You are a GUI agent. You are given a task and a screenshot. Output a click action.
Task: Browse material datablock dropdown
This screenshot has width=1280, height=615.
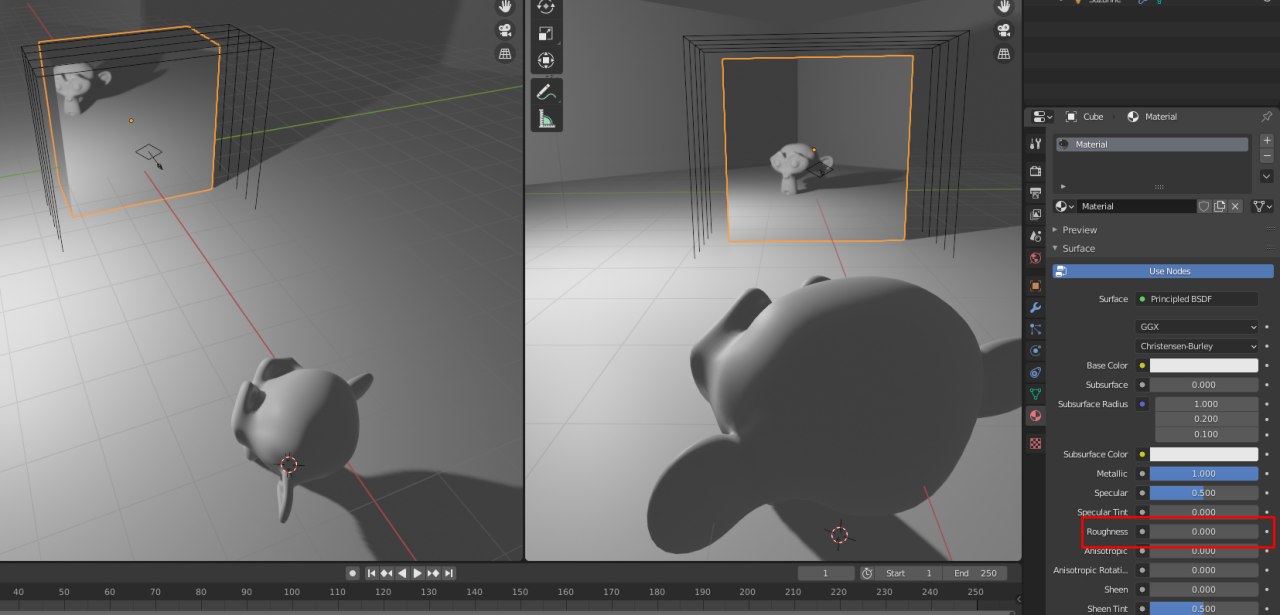point(1064,206)
